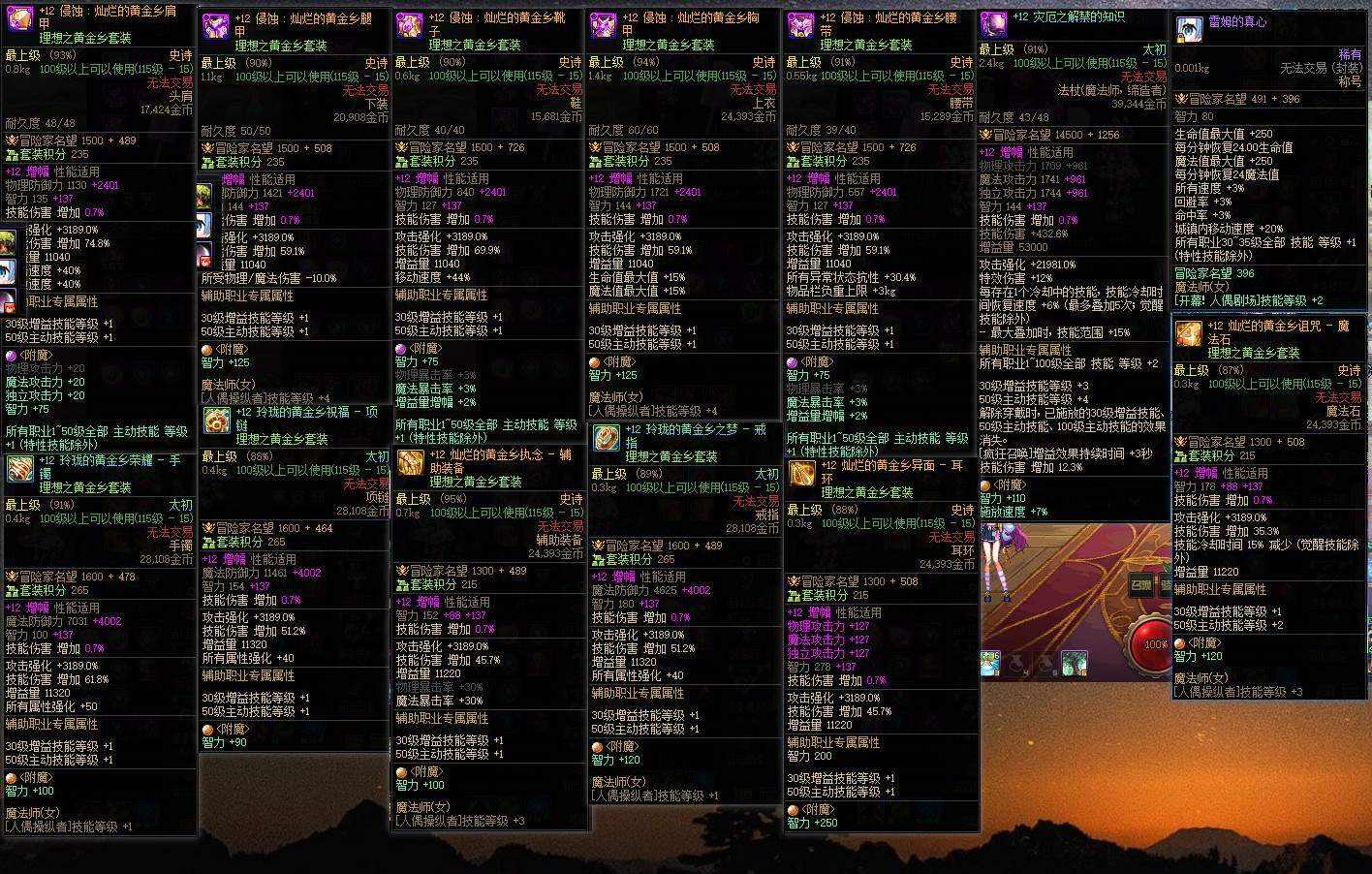Select the 腿甲 leg armor item icon

(215, 26)
